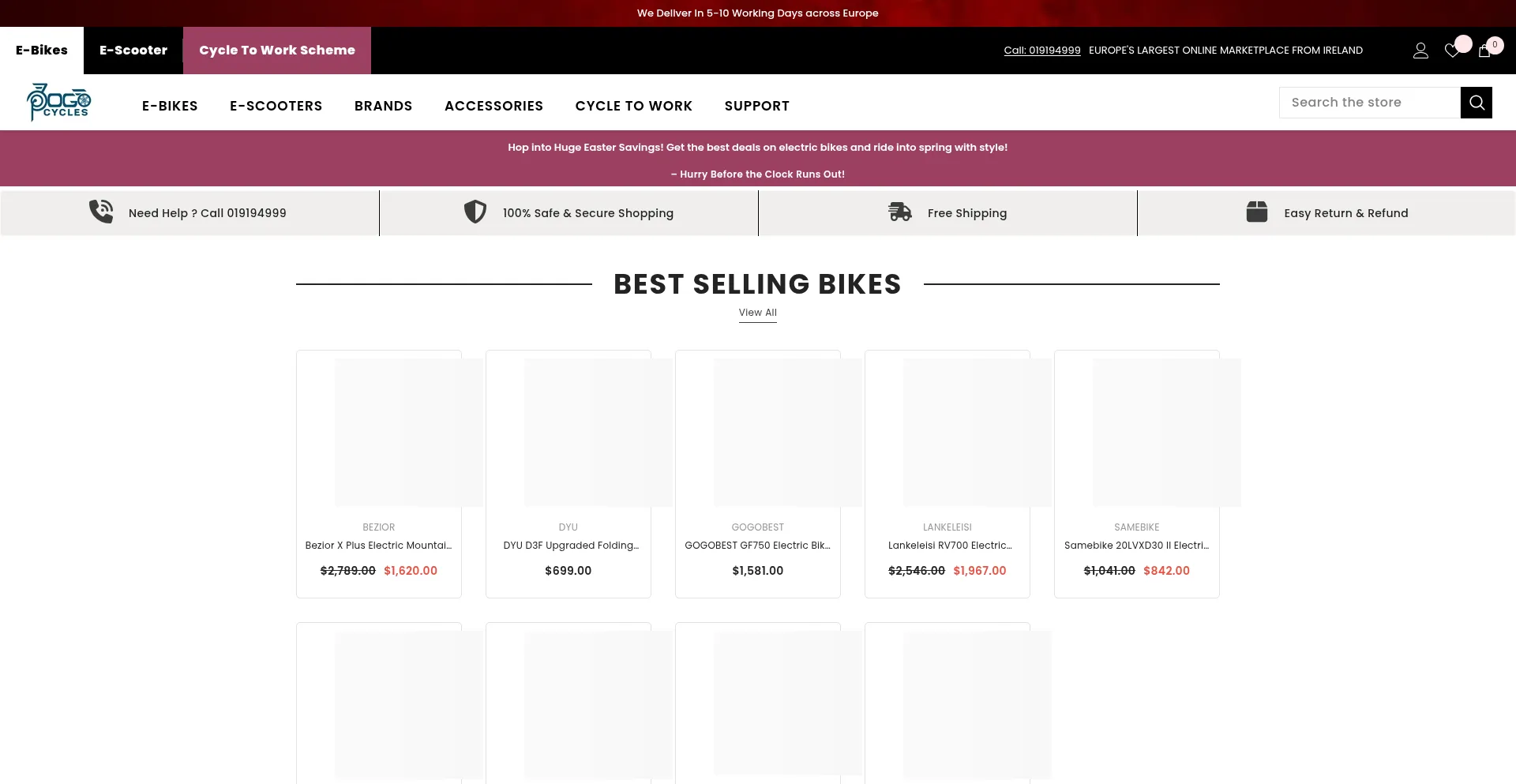
Task: Click the $1,620.00 sale price
Action: (x=411, y=571)
